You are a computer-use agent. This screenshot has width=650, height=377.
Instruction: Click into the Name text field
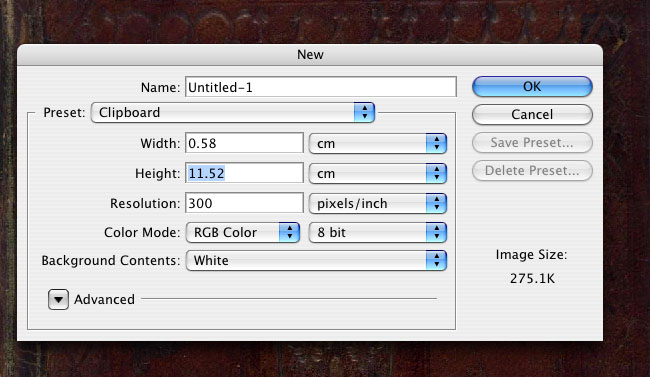pos(321,87)
